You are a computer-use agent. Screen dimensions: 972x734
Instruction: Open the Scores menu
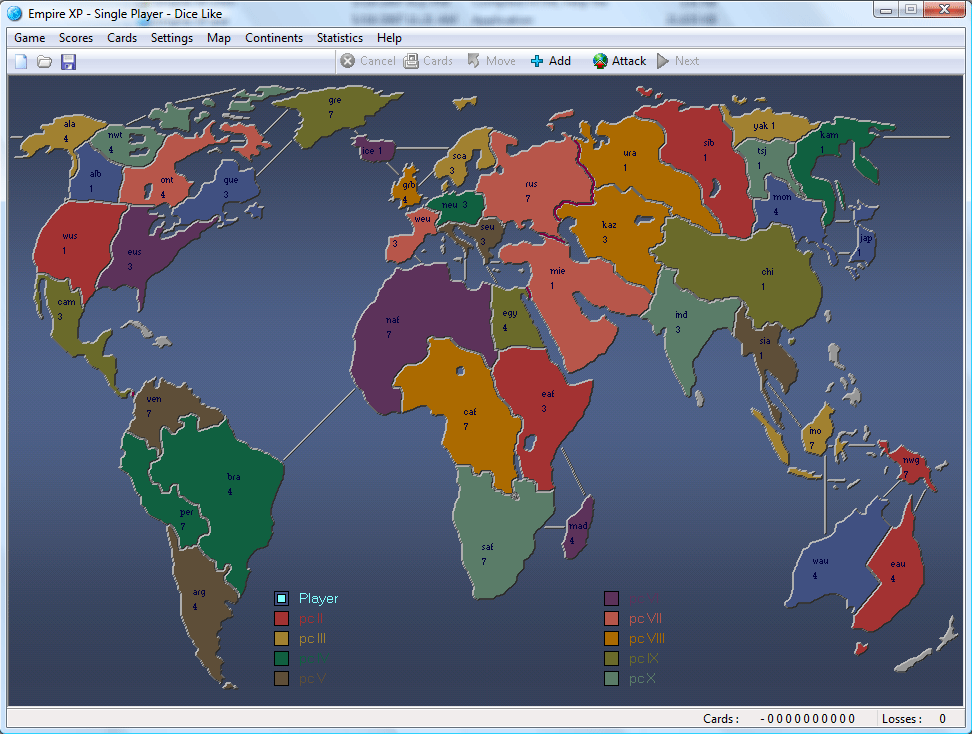(x=76, y=38)
